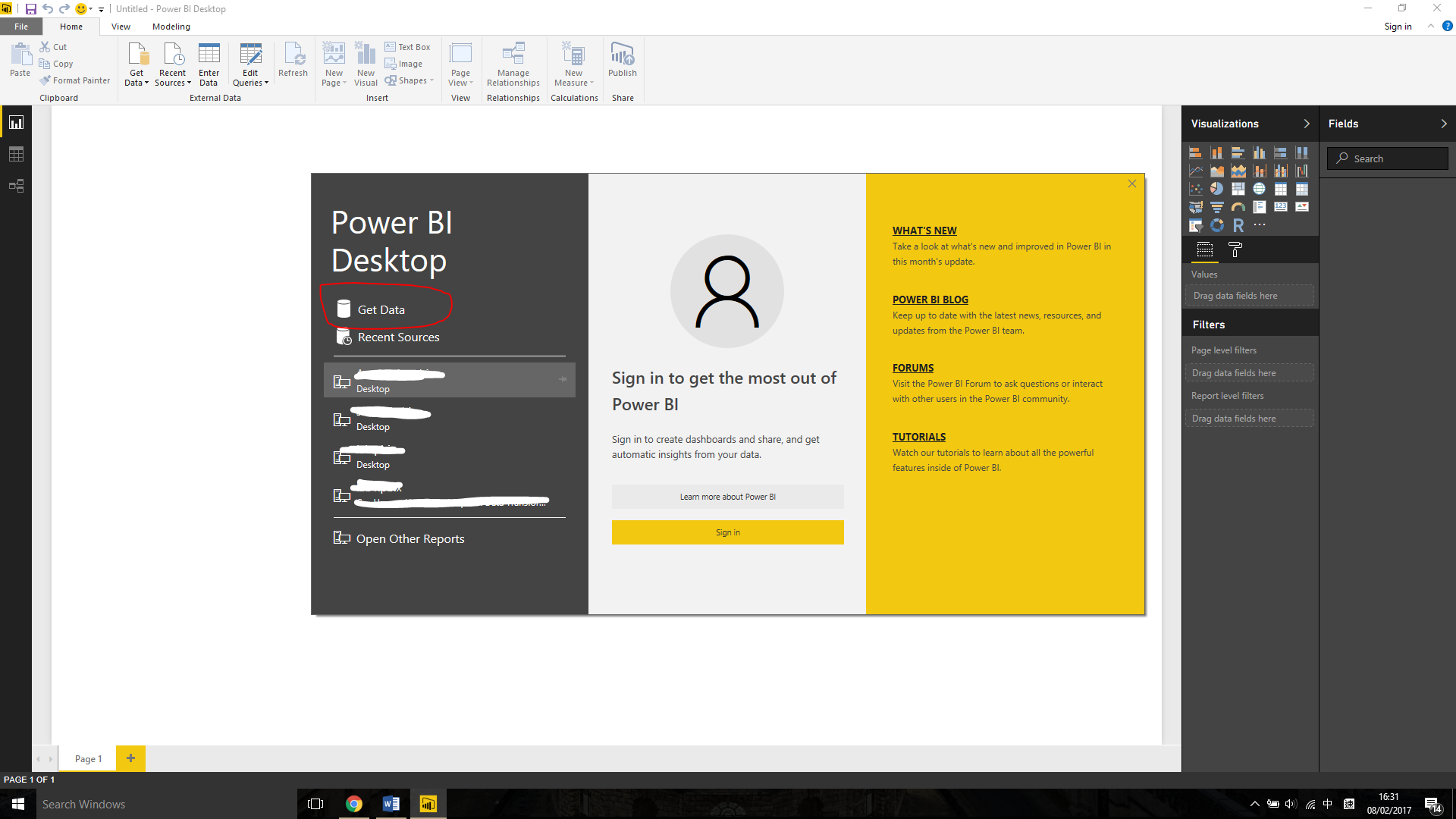Switch to Relationships view in left sidebar

pos(16,186)
